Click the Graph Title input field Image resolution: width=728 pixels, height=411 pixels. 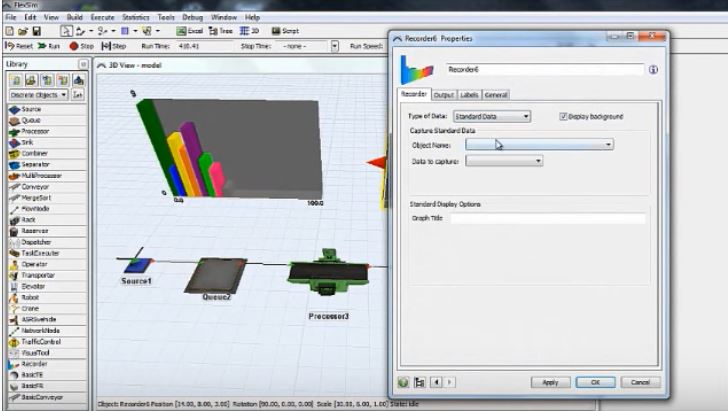(548, 218)
